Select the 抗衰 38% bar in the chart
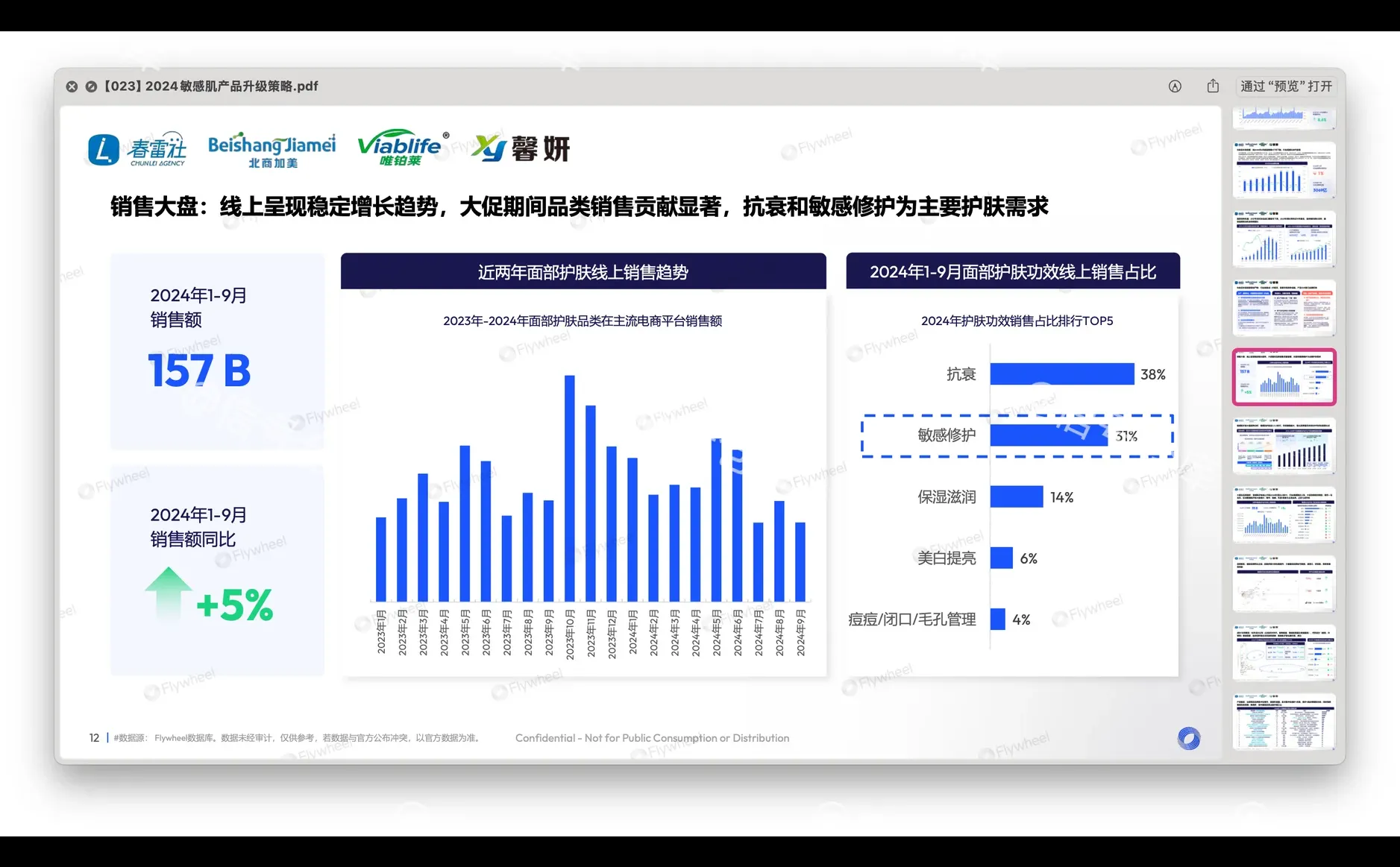The height and width of the screenshot is (867, 1400). click(1061, 374)
